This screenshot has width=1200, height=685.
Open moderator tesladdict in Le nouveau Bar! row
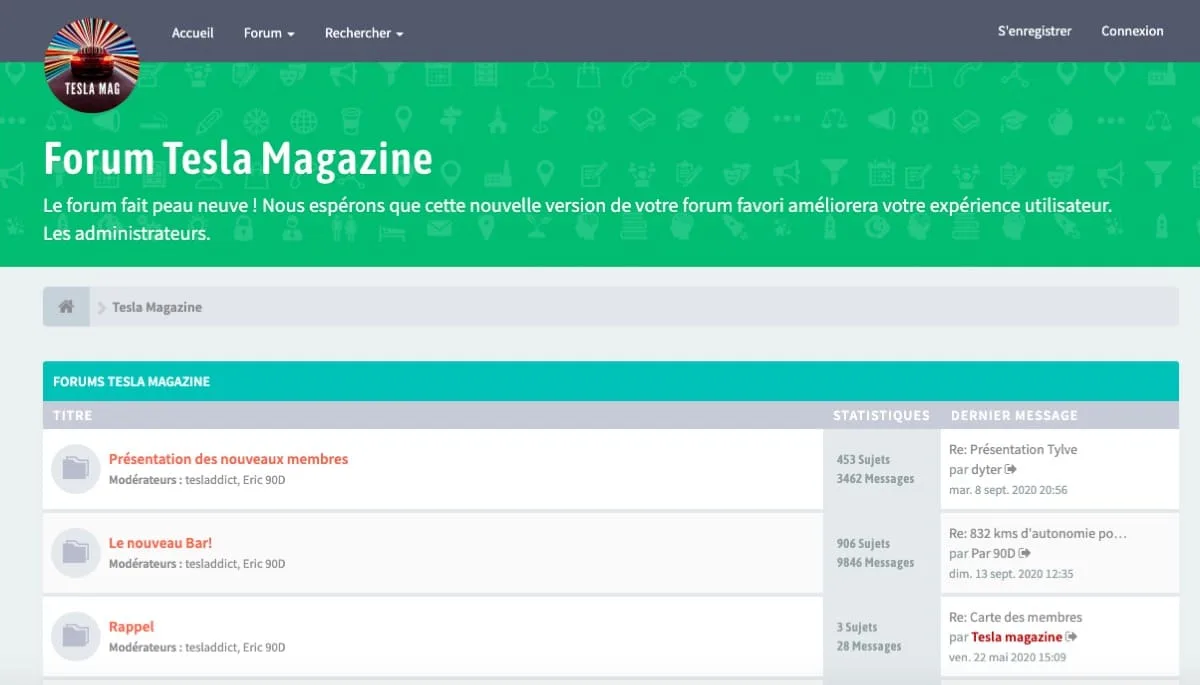coord(212,564)
